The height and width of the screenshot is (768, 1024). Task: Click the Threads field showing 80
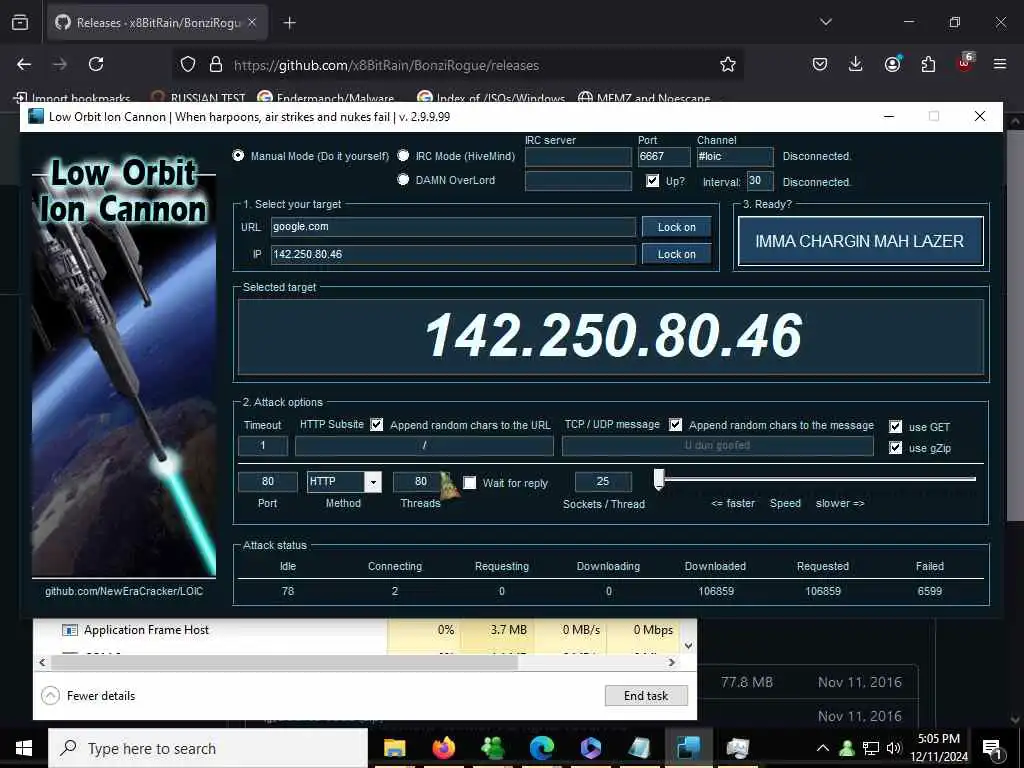(x=421, y=481)
